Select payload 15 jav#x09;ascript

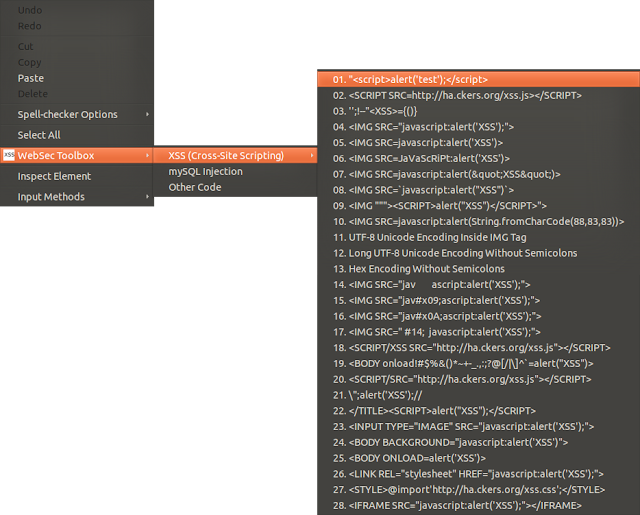[x=478, y=300]
